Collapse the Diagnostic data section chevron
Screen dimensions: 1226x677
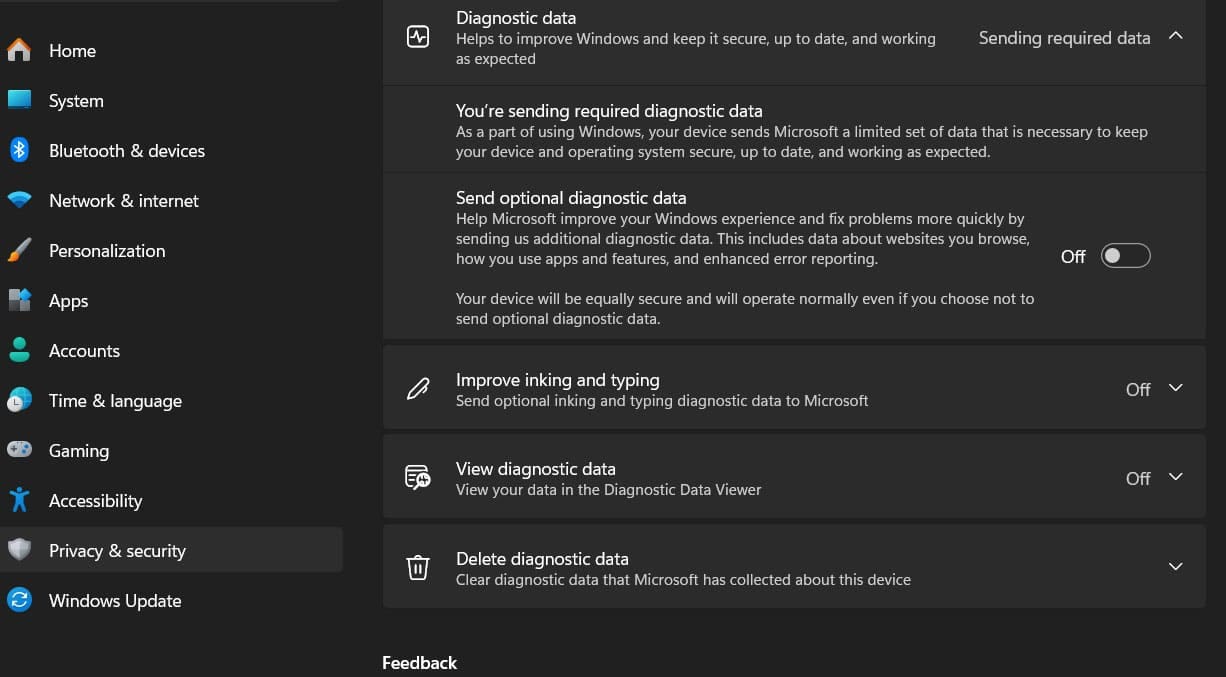[1176, 36]
